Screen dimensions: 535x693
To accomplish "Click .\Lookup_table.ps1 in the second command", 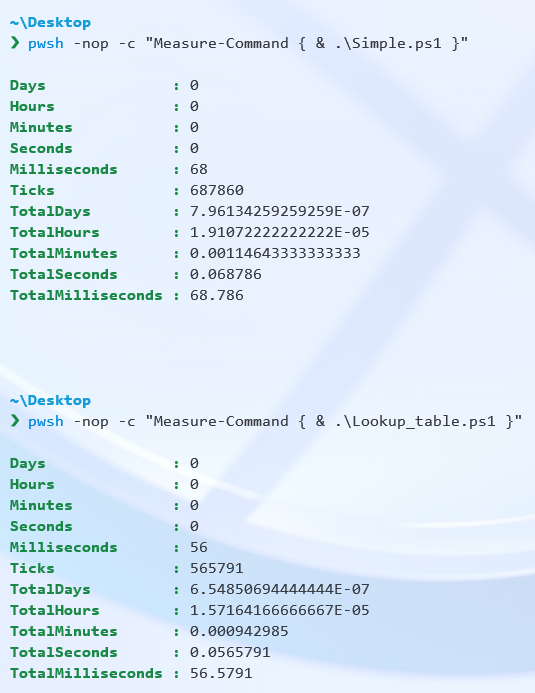I will coord(415,421).
